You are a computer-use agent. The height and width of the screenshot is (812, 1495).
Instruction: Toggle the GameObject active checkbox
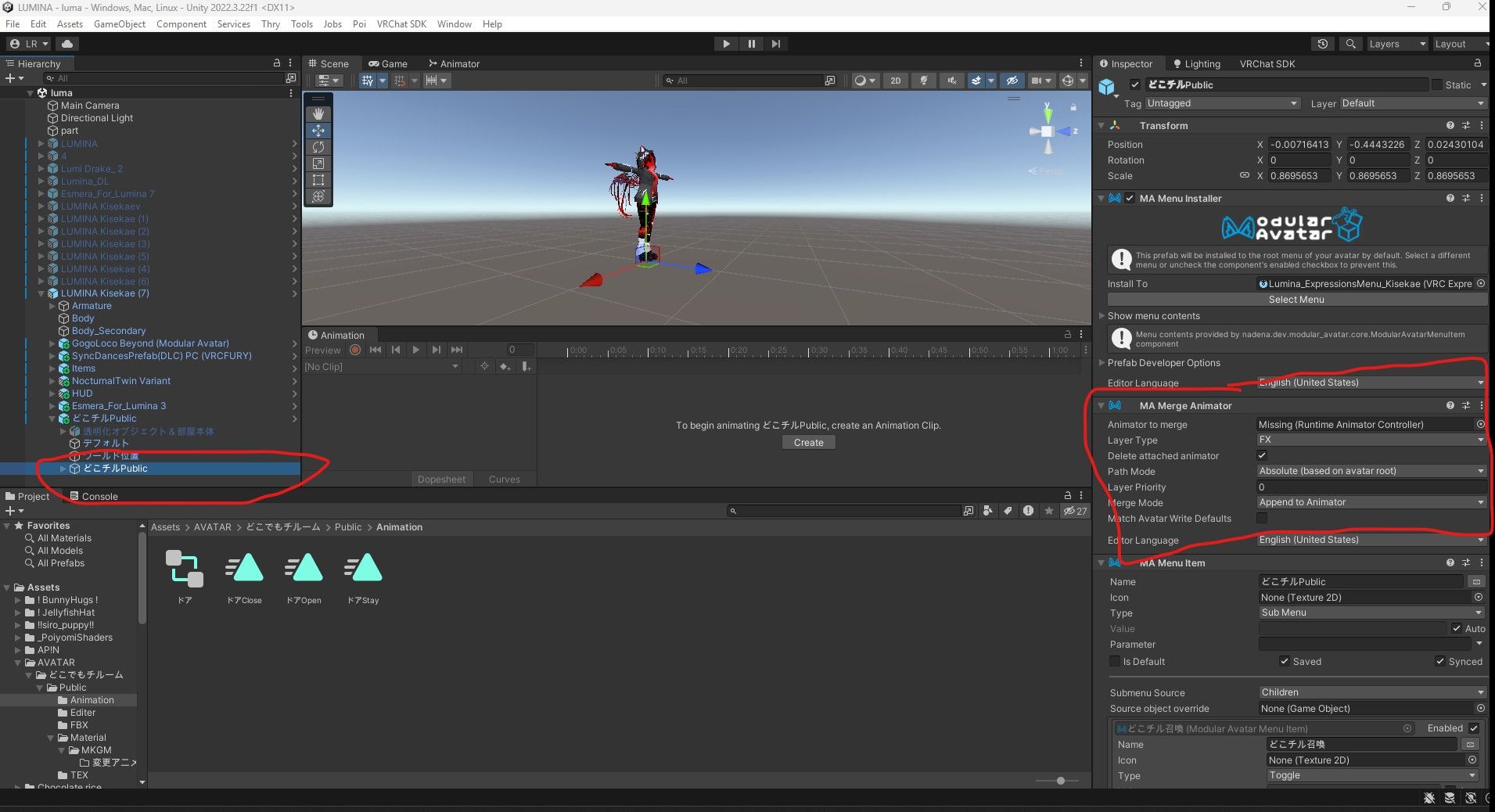pos(1134,84)
